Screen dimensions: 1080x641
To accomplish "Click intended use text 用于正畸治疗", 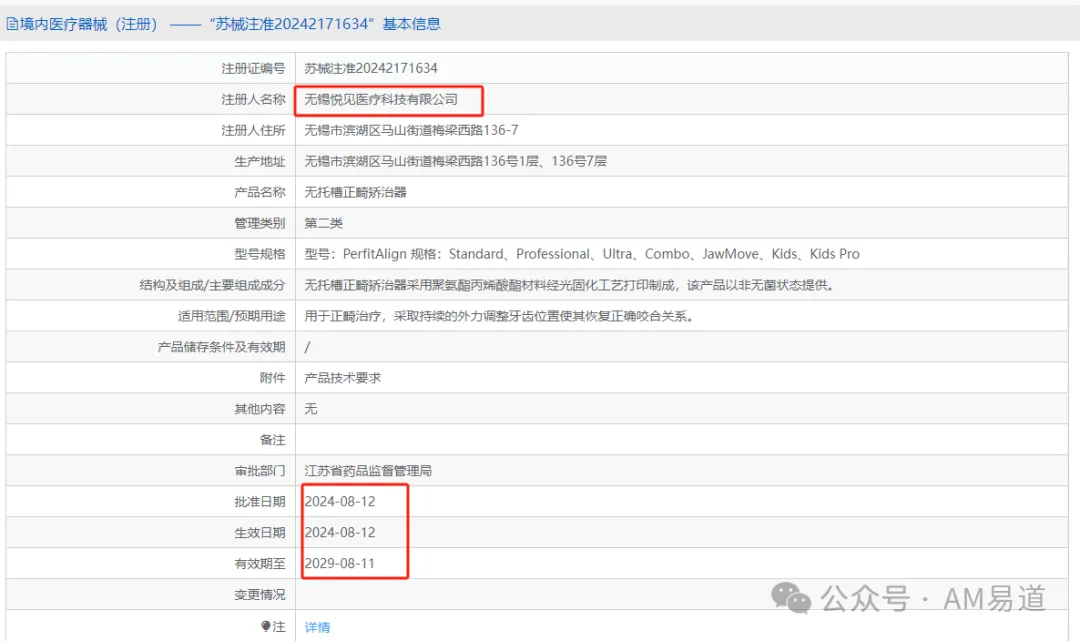I will pos(342,316).
